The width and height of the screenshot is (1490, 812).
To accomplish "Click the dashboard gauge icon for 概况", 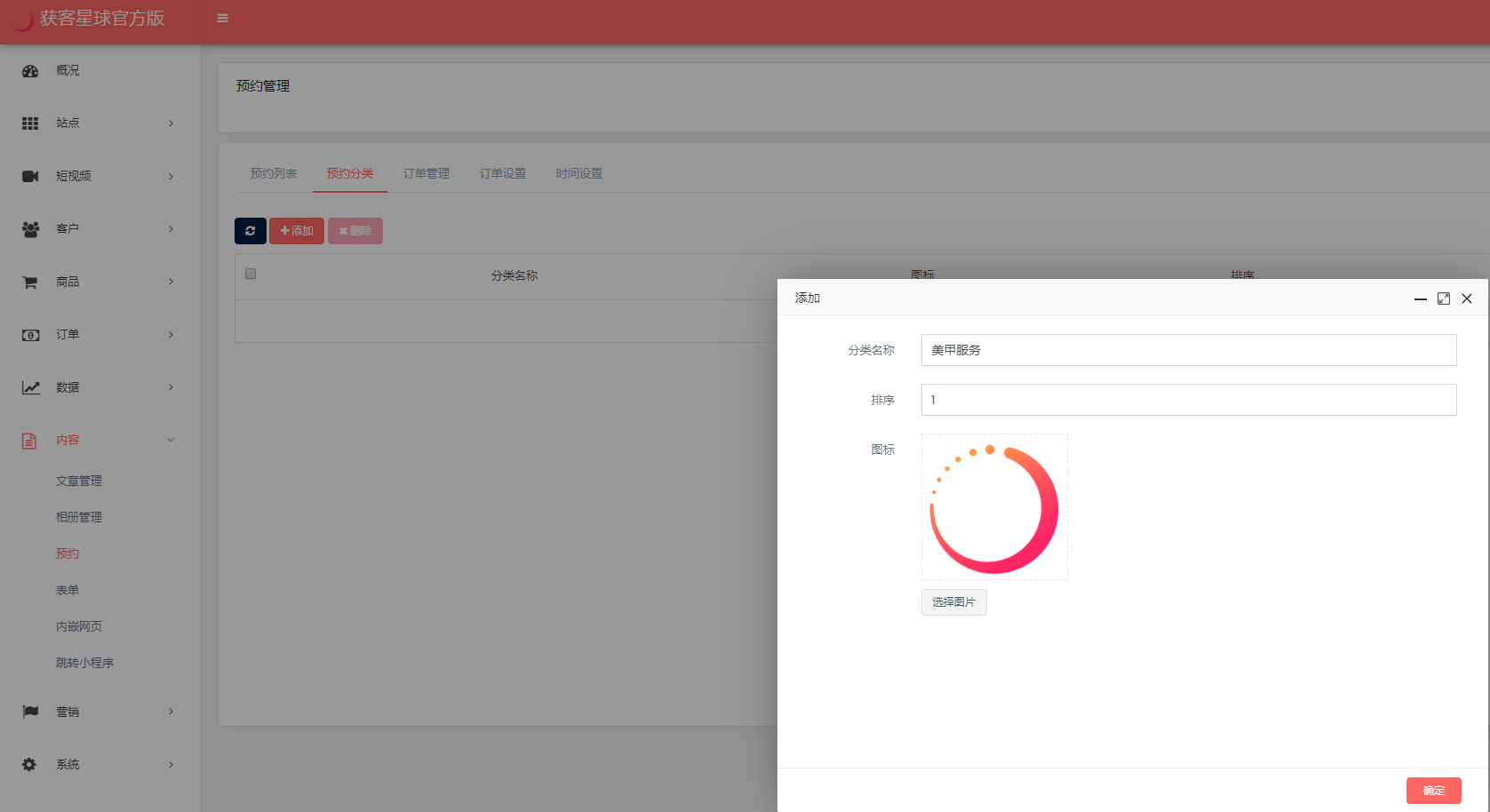I will [30, 71].
